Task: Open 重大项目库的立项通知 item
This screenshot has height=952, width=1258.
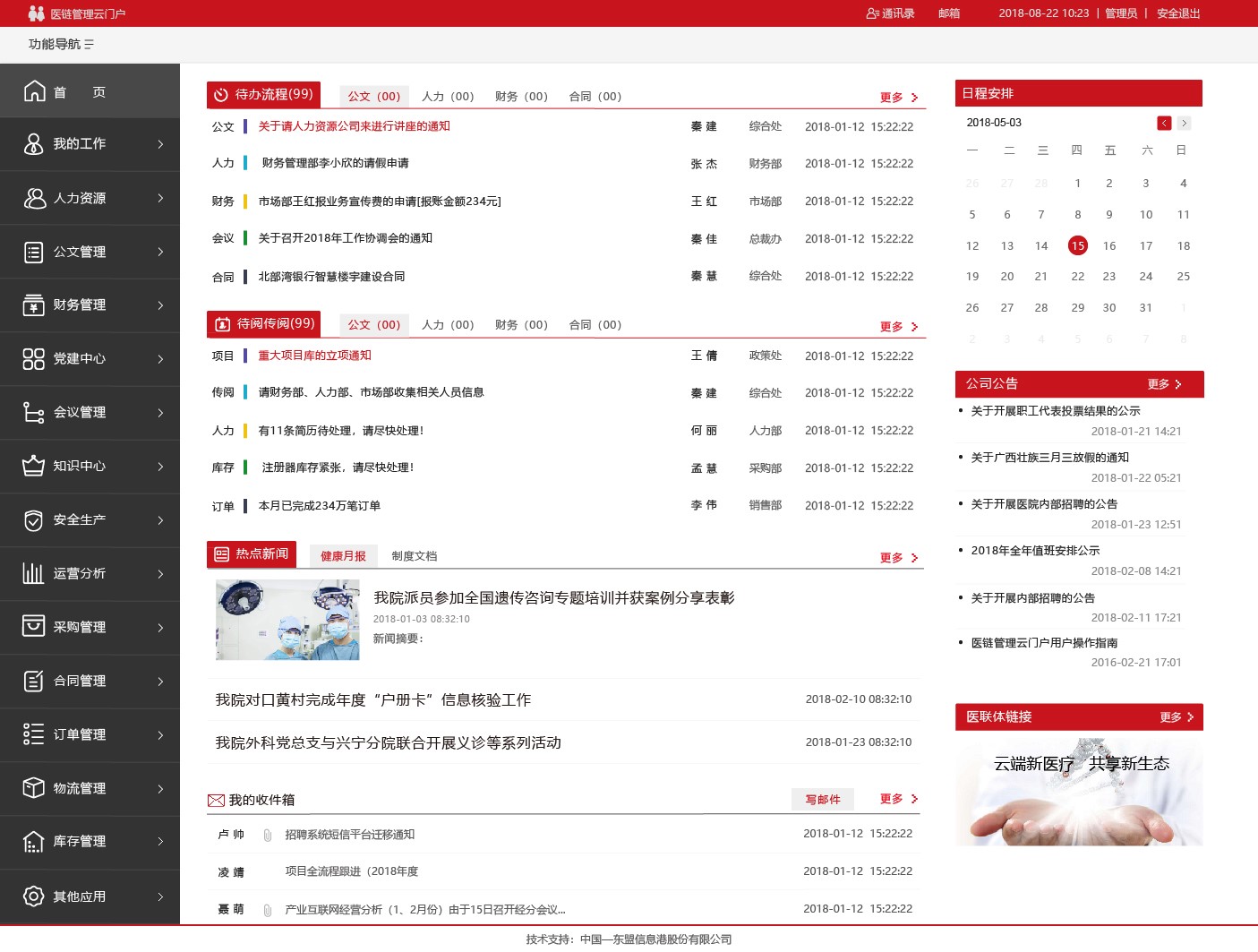Action: (315, 356)
